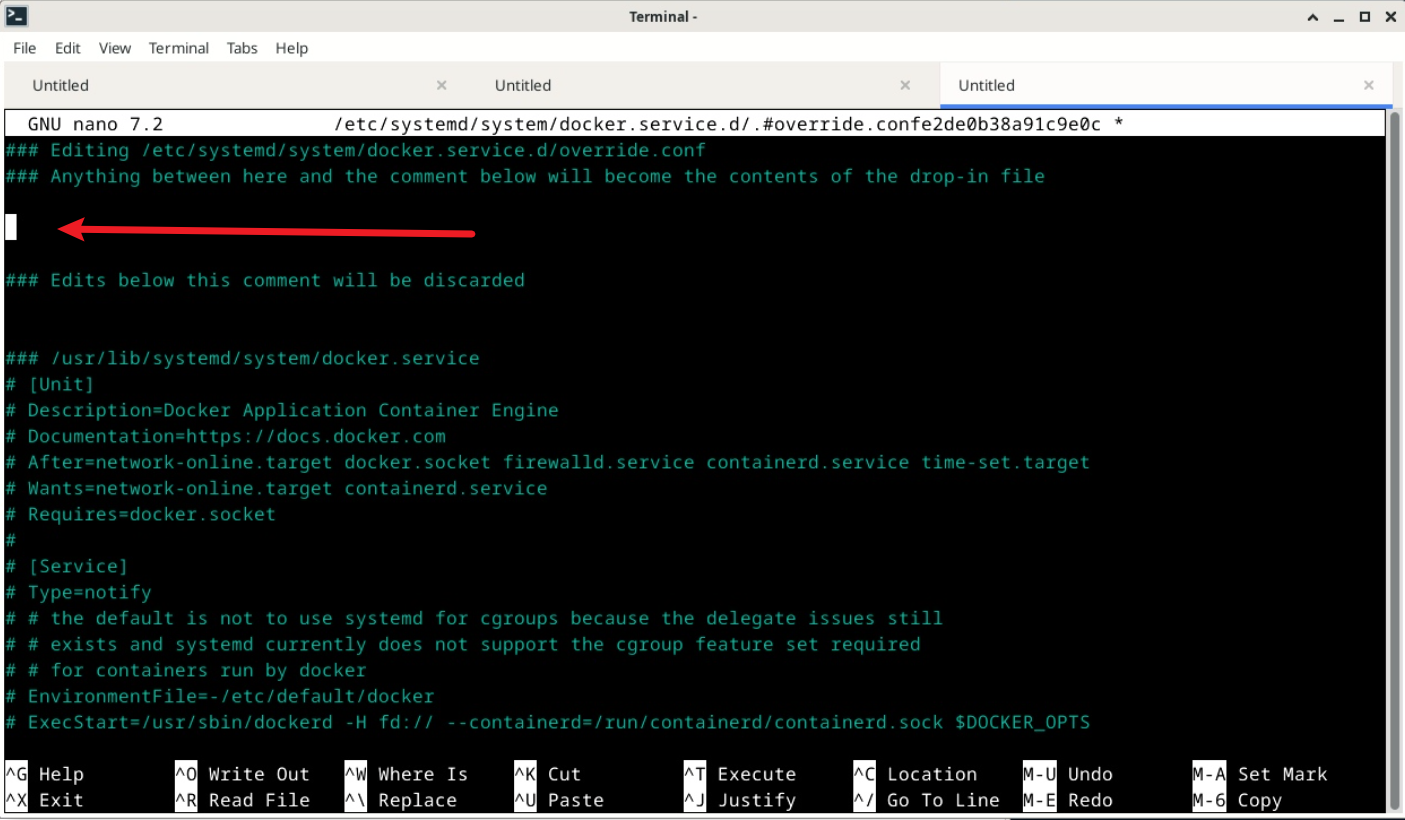
Task: Open the File menu
Action: tap(23, 48)
